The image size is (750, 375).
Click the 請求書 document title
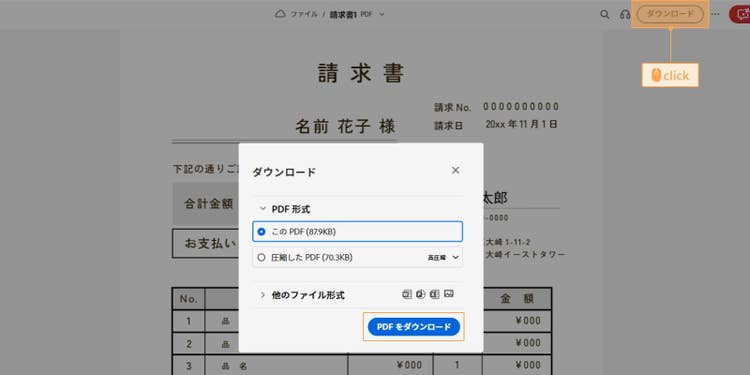tap(362, 73)
